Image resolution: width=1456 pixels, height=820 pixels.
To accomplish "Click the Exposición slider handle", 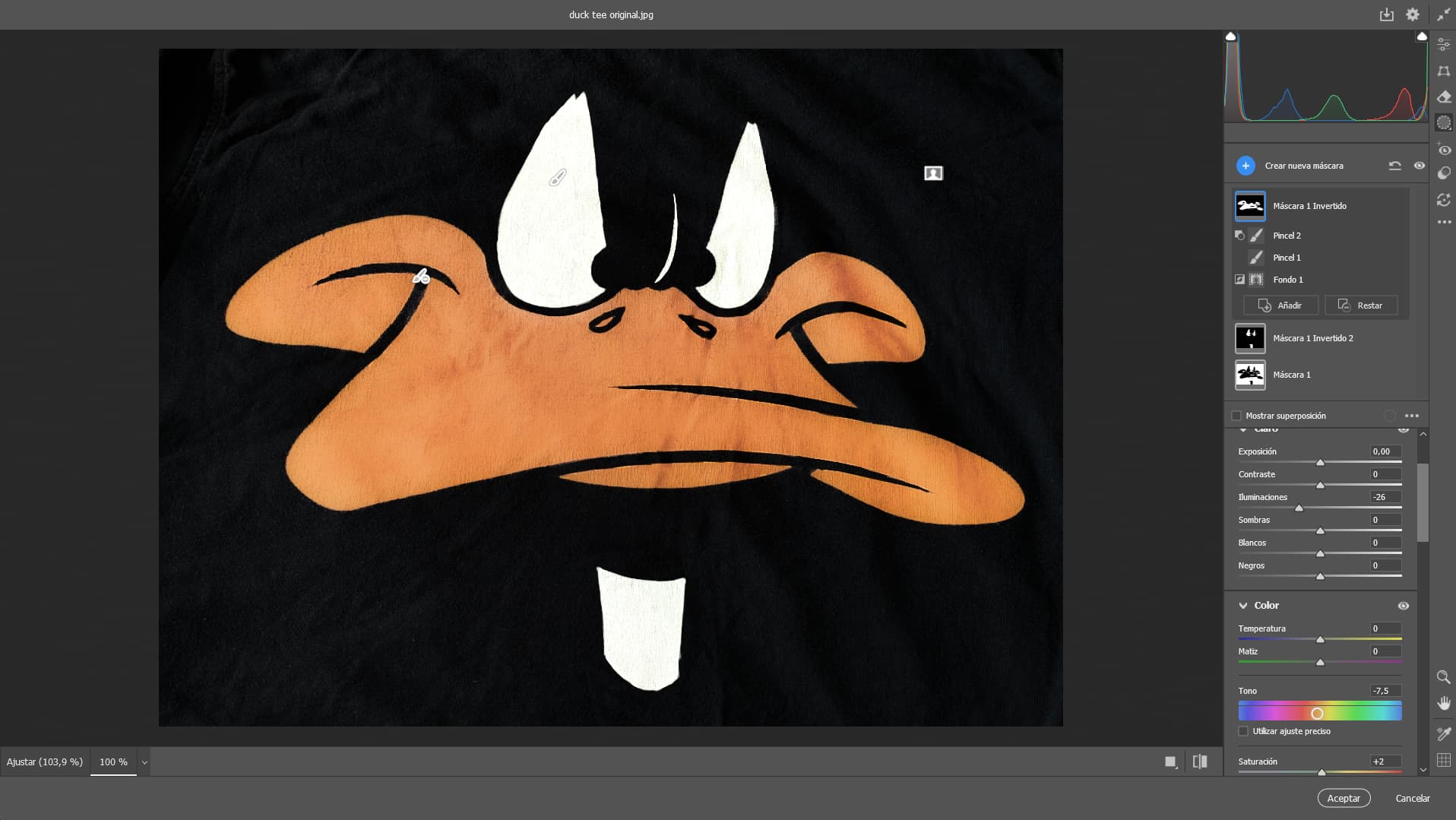I will coord(1320,462).
